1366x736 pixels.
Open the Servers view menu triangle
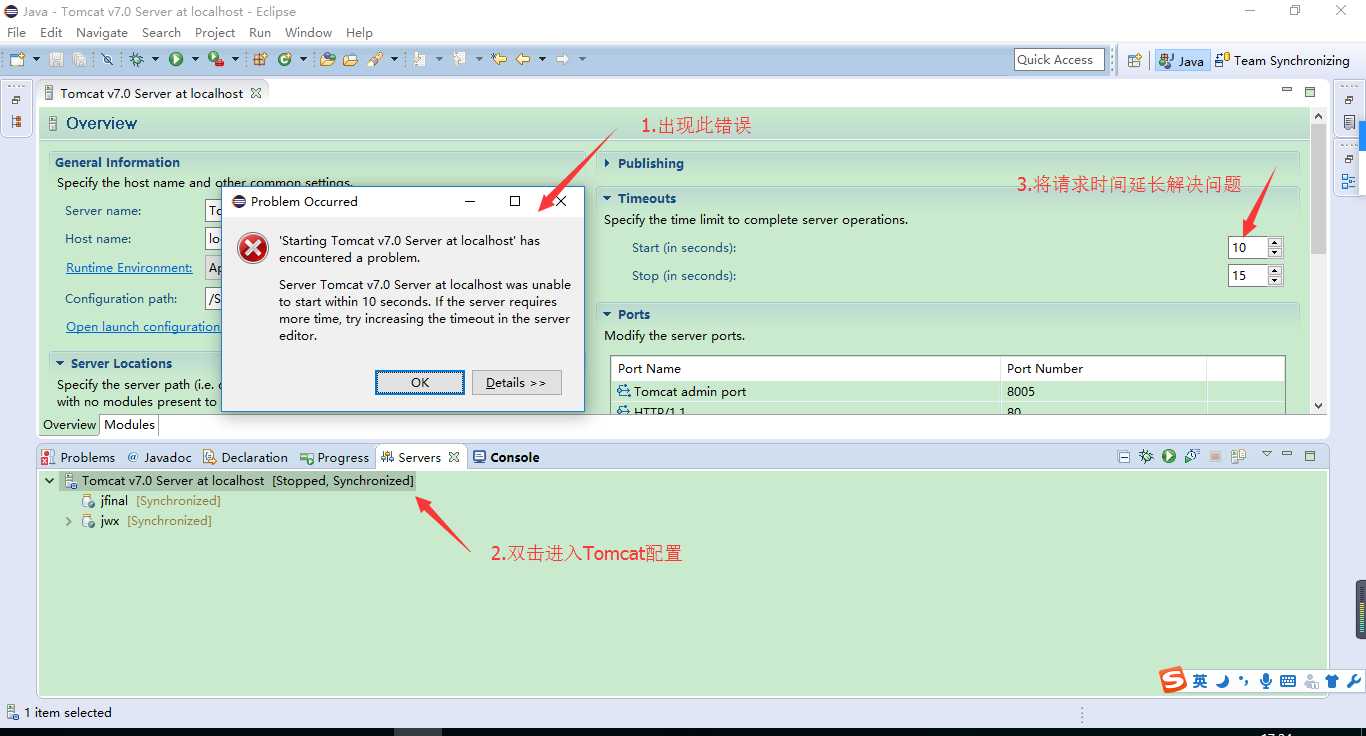point(1266,455)
